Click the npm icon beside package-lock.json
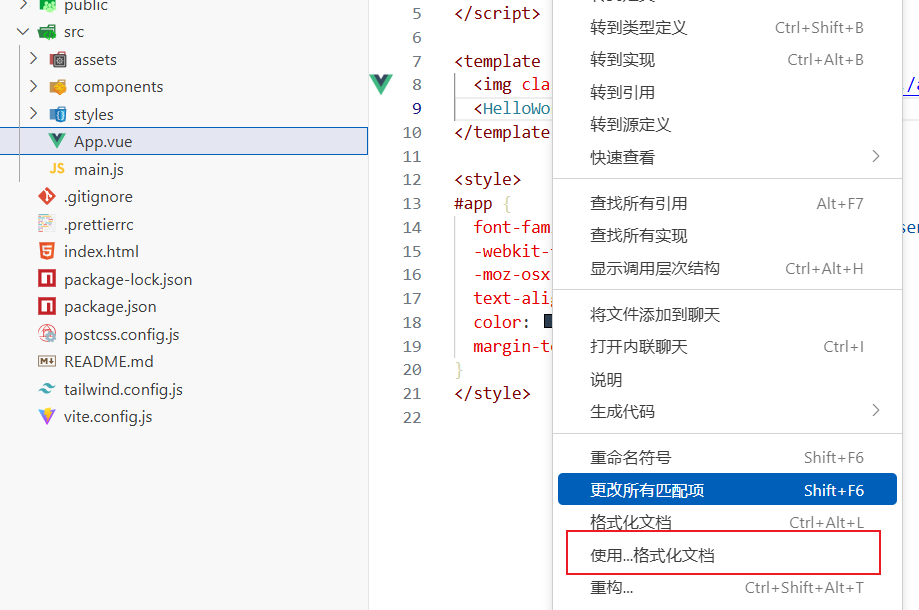This screenshot has height=610, width=919. (47, 278)
